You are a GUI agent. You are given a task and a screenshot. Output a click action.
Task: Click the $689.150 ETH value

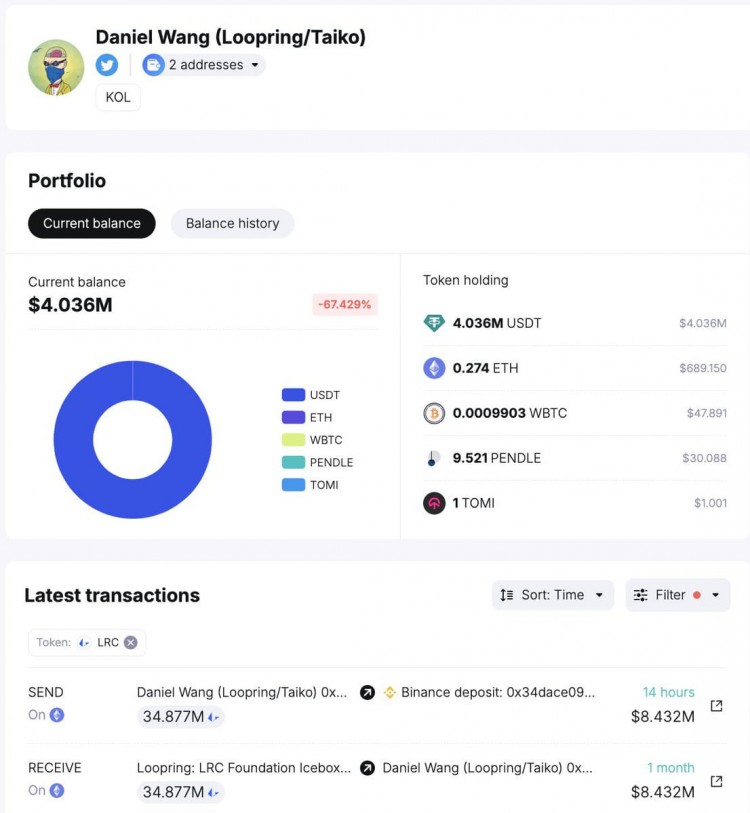tap(703, 368)
